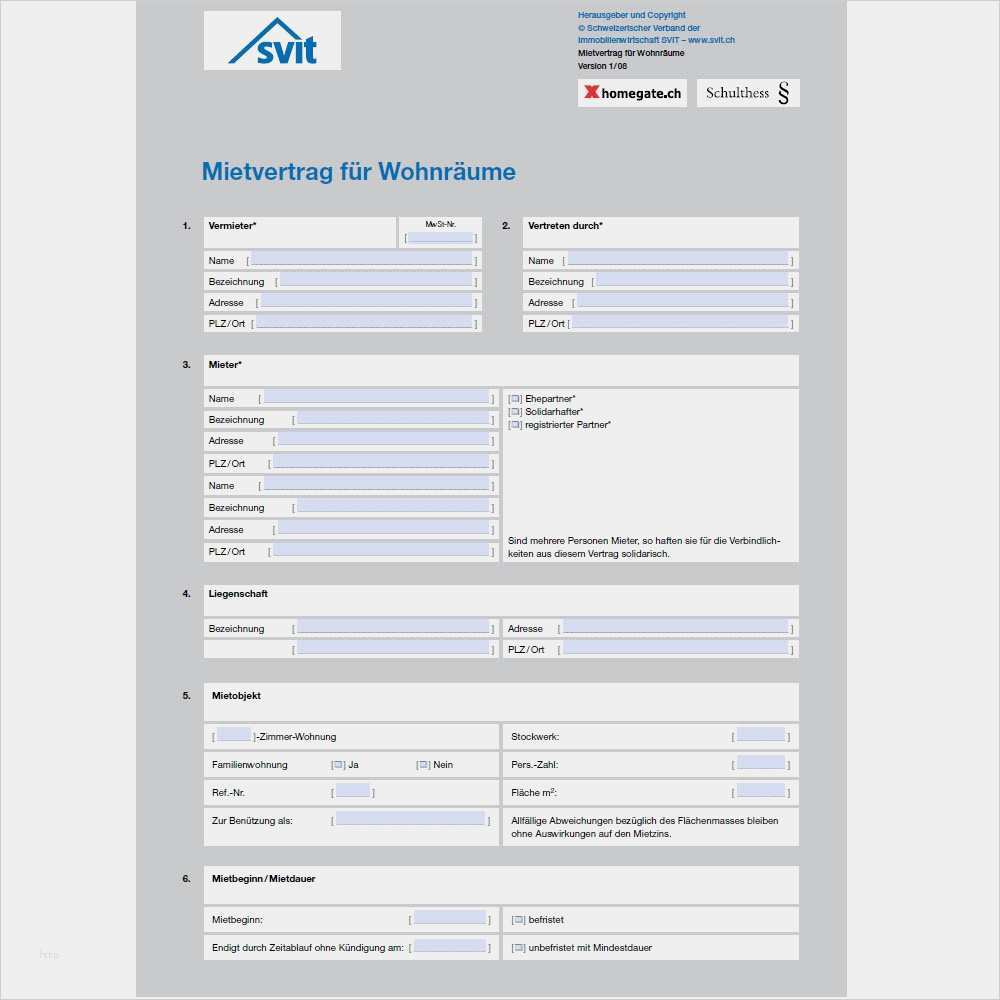The width and height of the screenshot is (1000, 1000).
Task: Tick the registrierter Partner checkbox
Action: click(515, 425)
